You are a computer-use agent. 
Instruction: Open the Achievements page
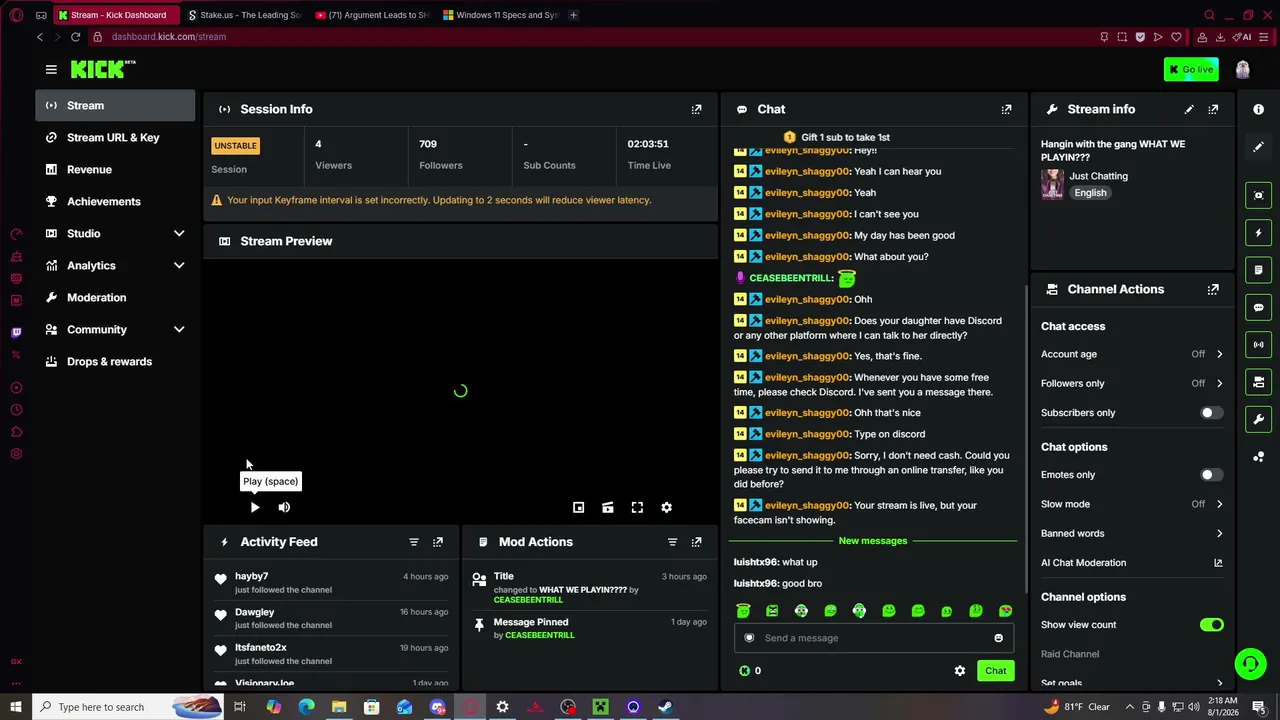point(115,201)
